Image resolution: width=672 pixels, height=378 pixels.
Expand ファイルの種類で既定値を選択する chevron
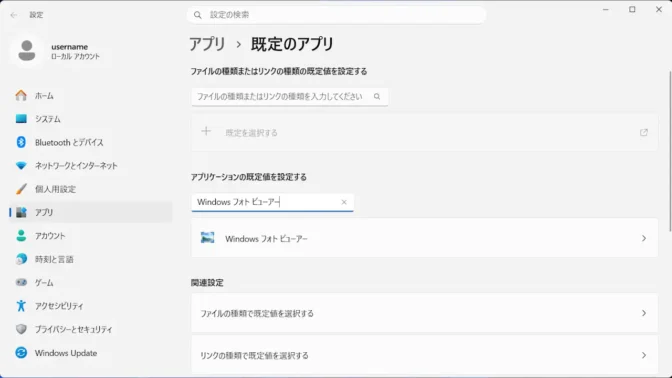[x=644, y=313]
